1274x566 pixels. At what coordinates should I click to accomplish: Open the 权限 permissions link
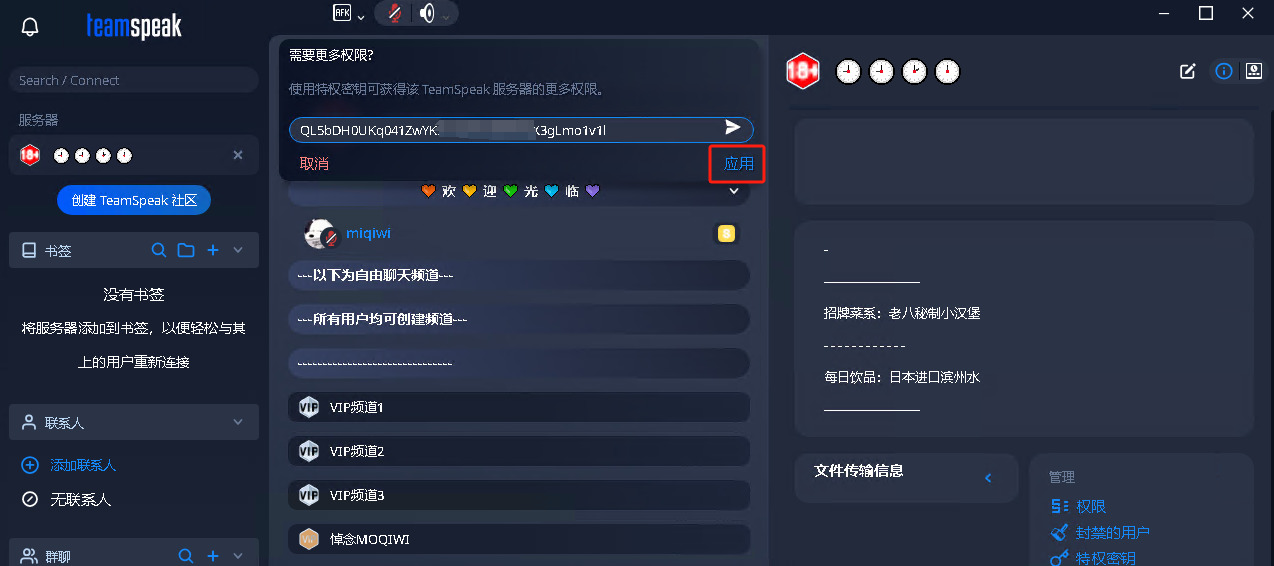click(1090, 507)
